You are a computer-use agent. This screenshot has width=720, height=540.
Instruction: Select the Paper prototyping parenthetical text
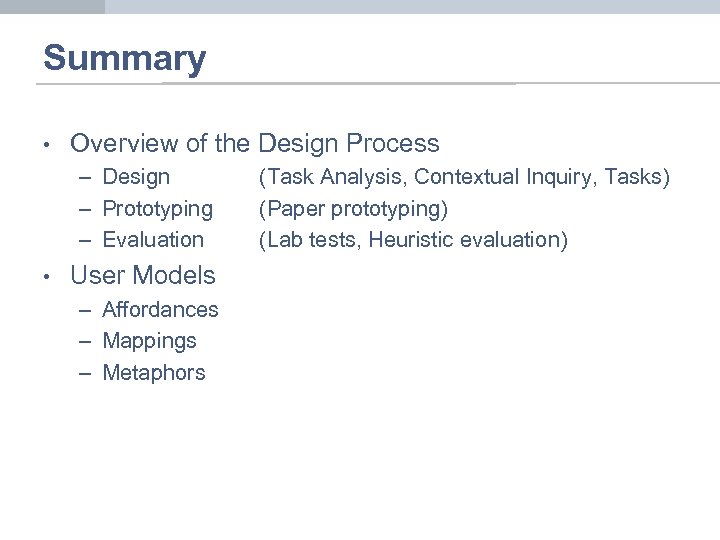point(354,209)
